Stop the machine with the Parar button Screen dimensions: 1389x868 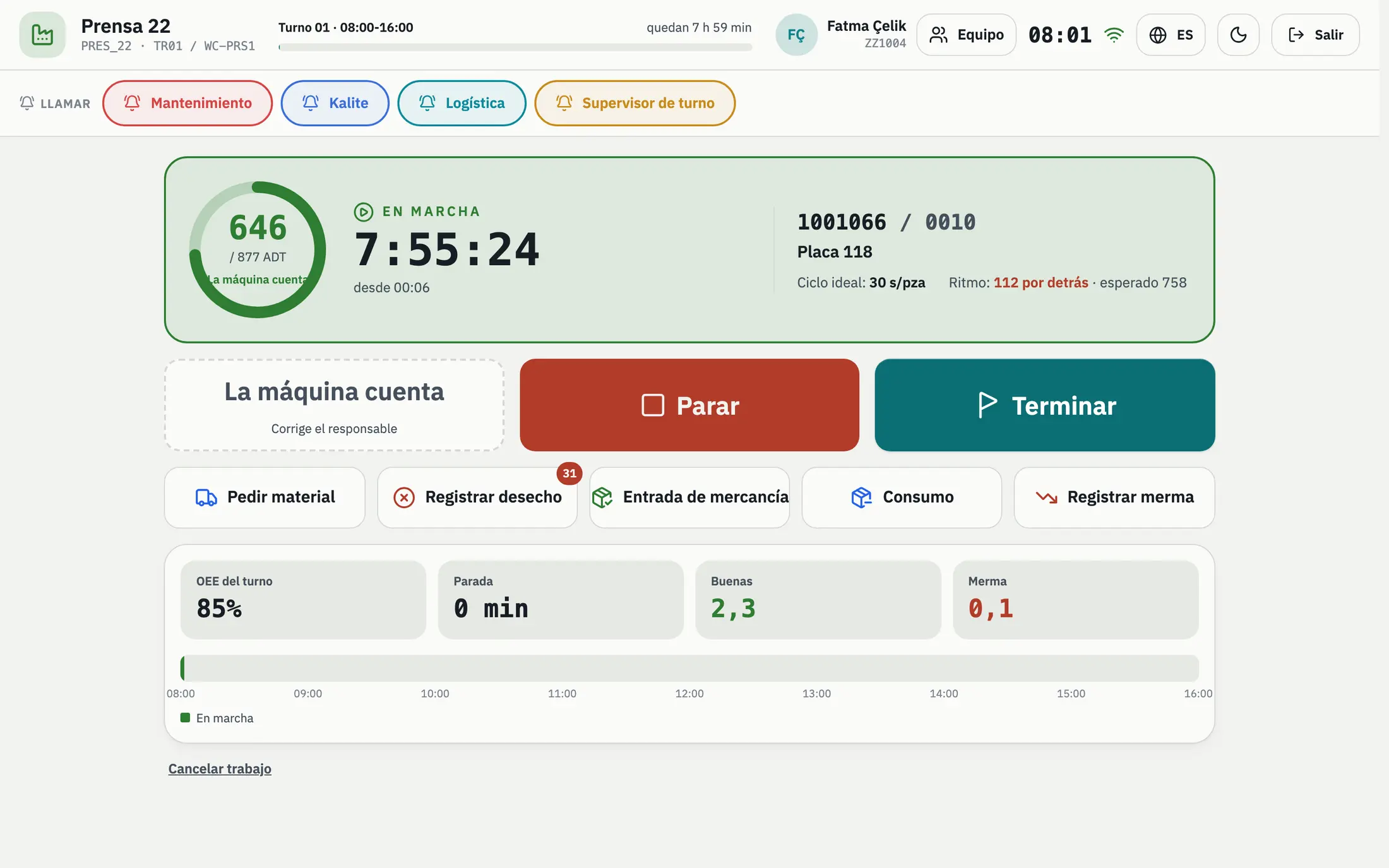[689, 405]
